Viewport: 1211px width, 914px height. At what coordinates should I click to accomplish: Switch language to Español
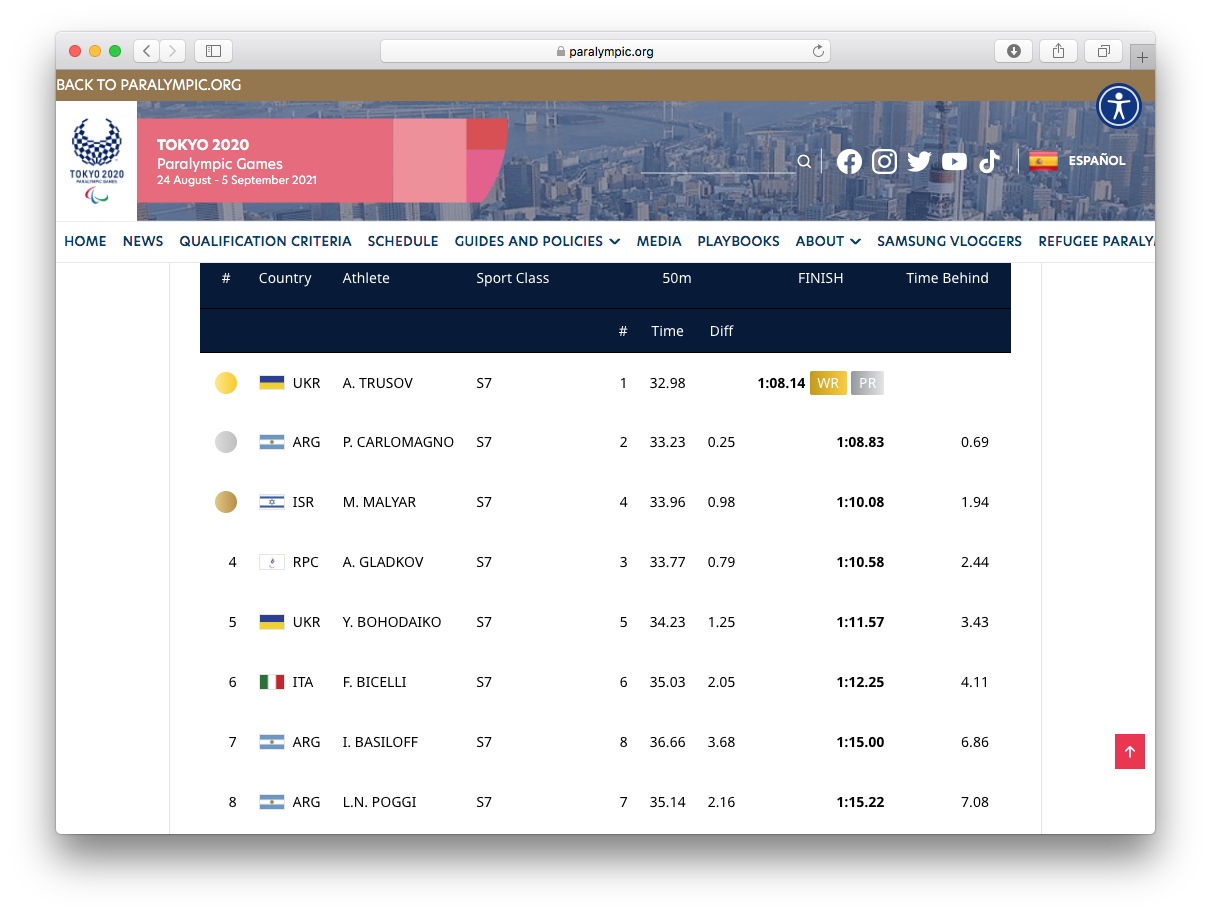[x=1077, y=161]
